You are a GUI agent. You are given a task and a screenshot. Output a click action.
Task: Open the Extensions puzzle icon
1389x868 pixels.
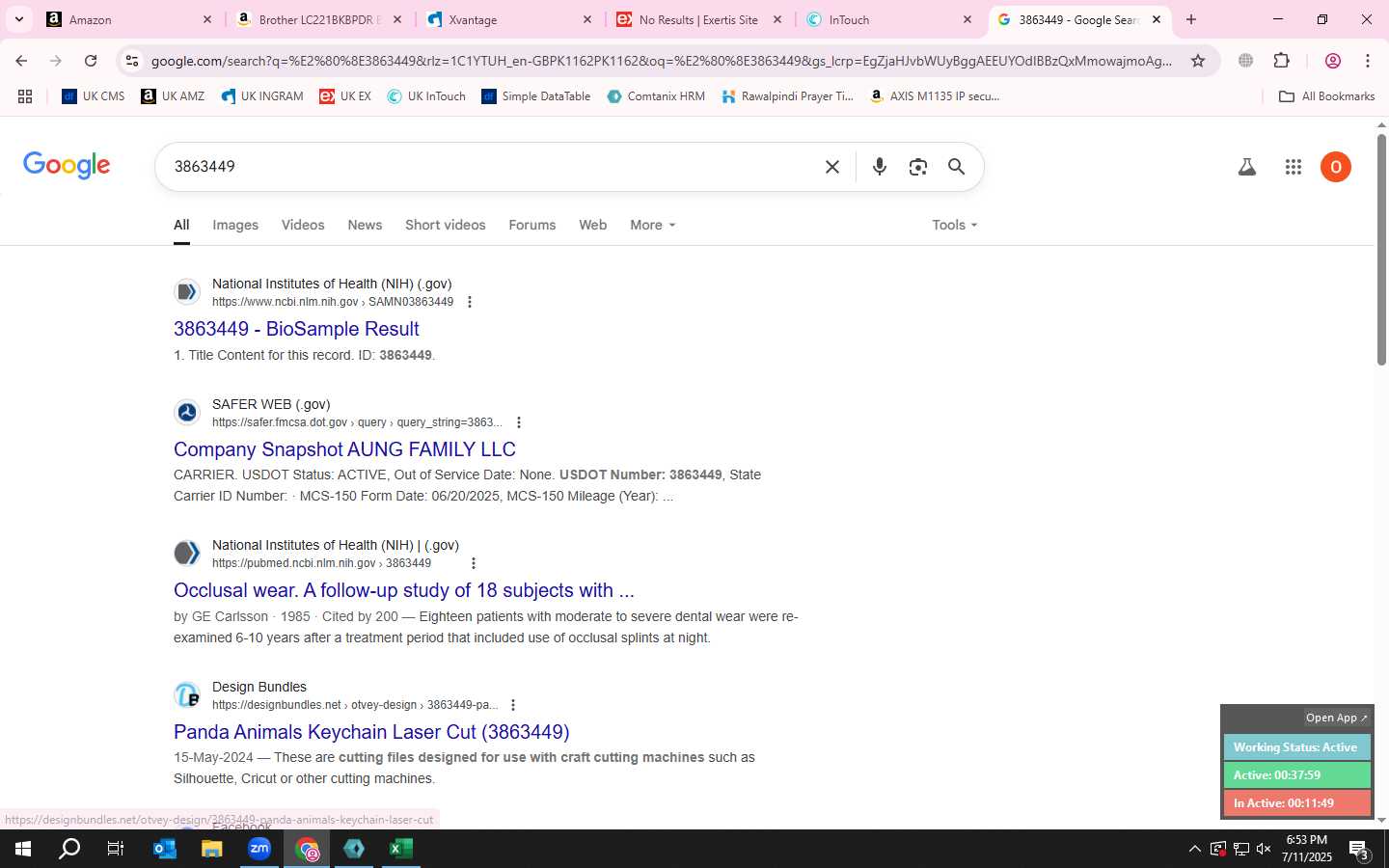[1281, 61]
